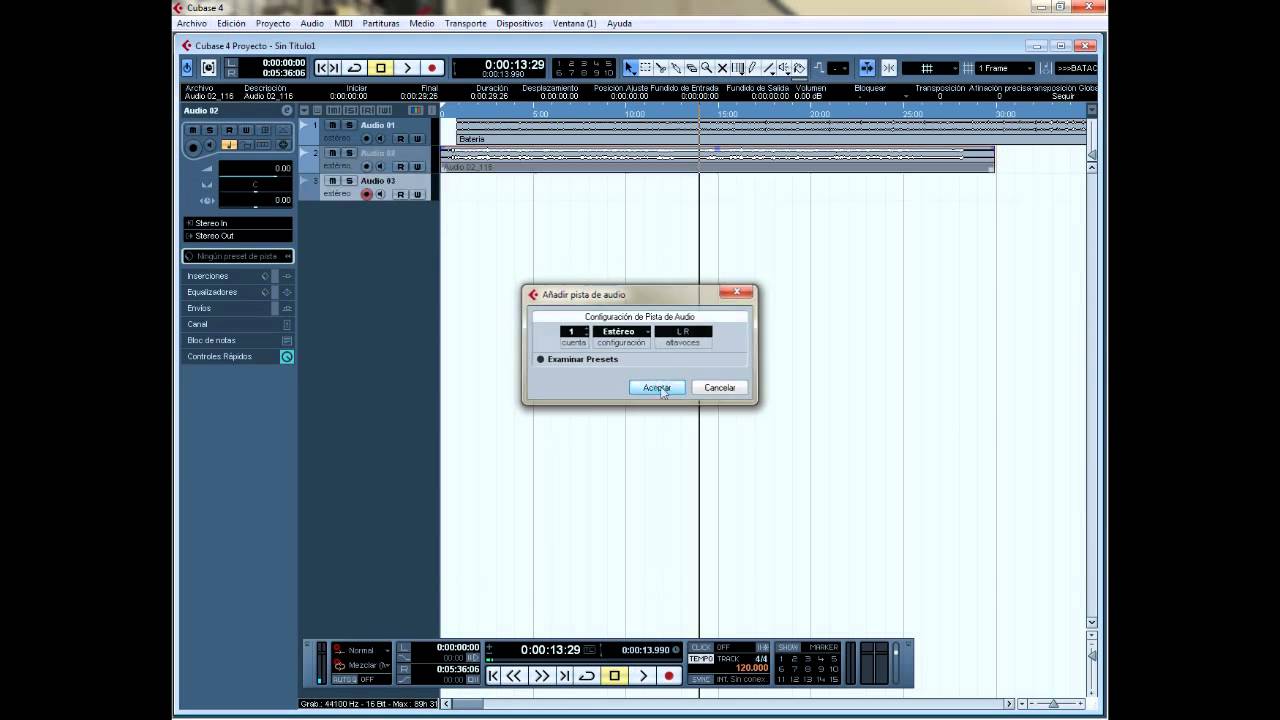Open Stereo In input routing dropdown

tap(238, 223)
